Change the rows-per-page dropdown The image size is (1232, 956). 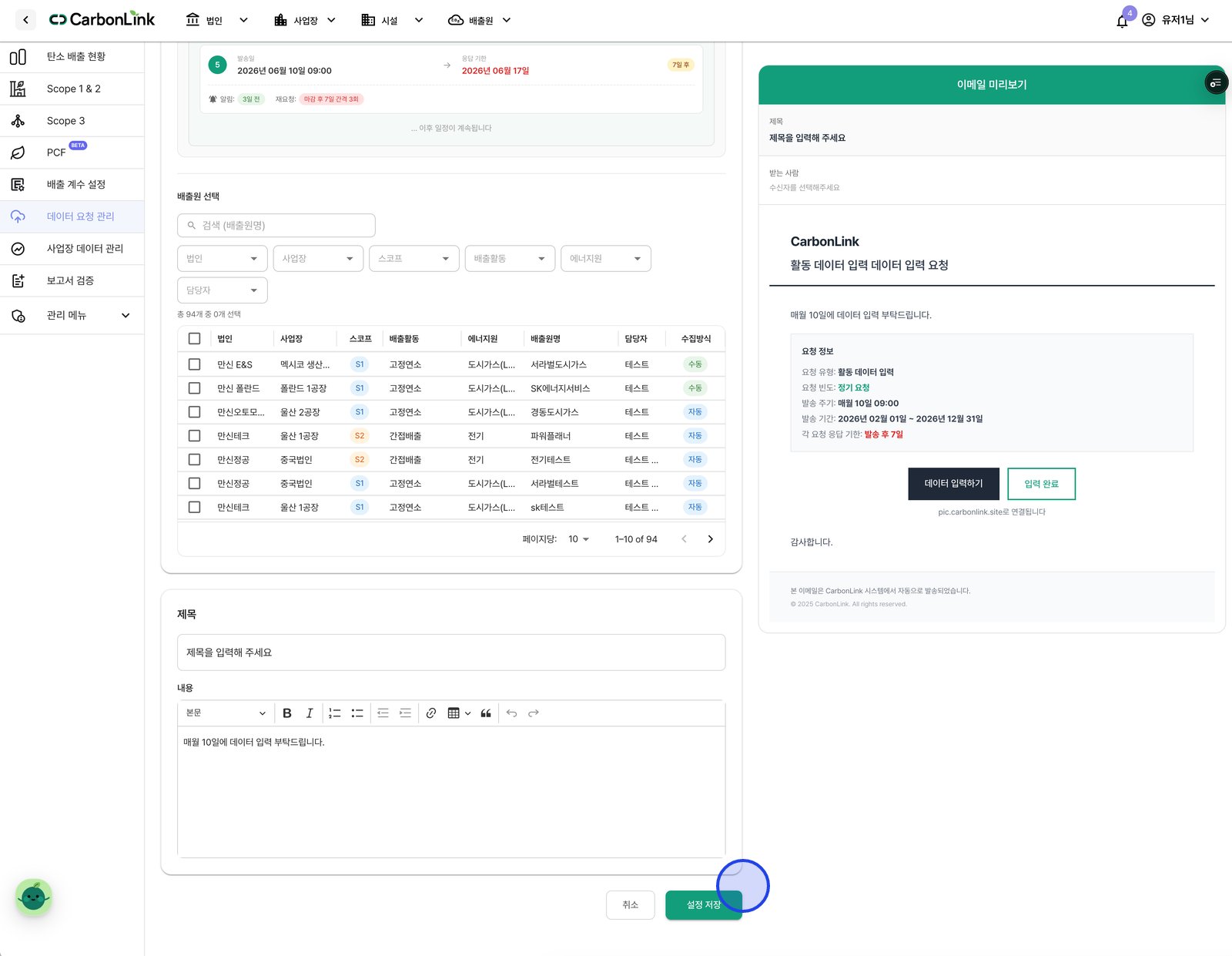(579, 539)
